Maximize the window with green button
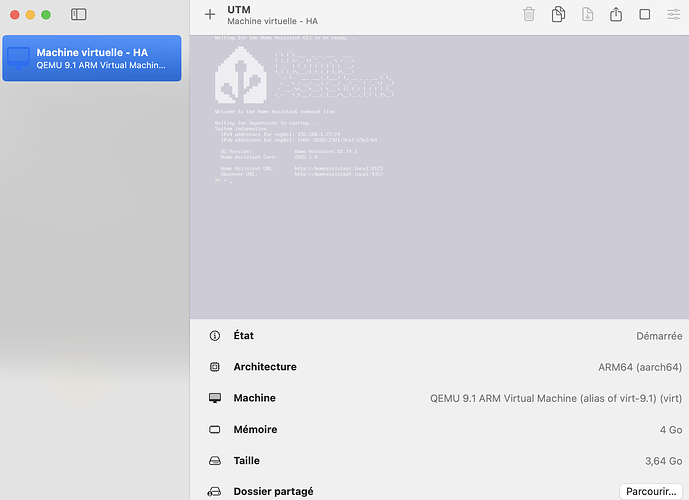The width and height of the screenshot is (689, 500). point(46,14)
